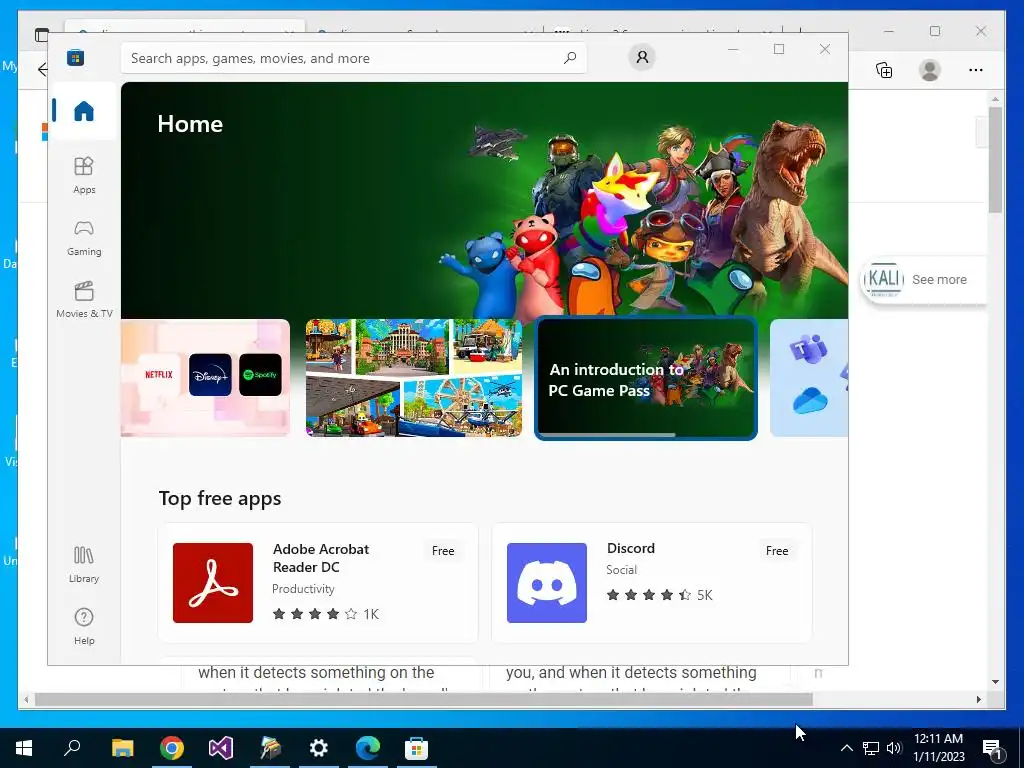Screen dimensions: 1024x768
Task: Open the volume control in tray
Action: click(894, 748)
